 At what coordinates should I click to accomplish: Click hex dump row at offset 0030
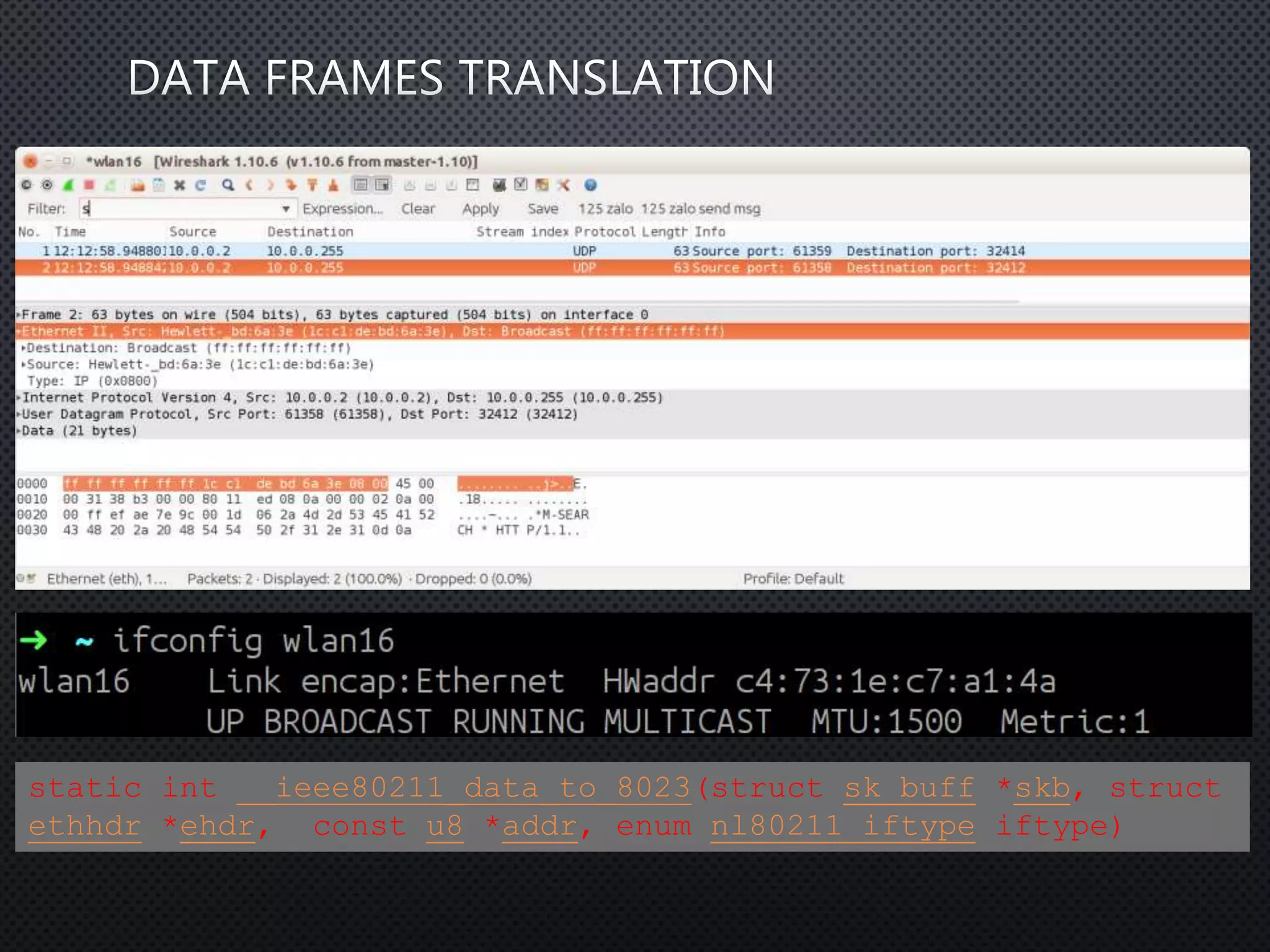[299, 531]
